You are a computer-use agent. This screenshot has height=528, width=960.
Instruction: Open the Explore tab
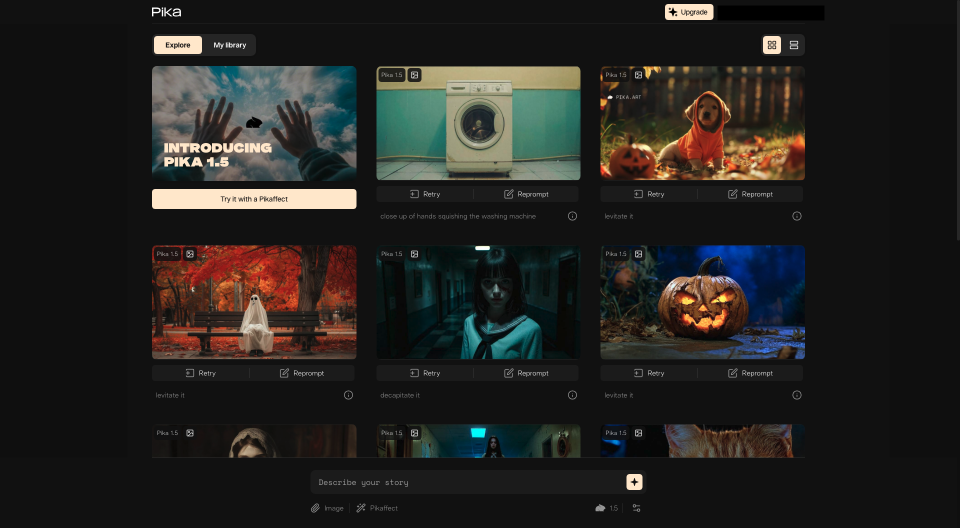pos(178,45)
